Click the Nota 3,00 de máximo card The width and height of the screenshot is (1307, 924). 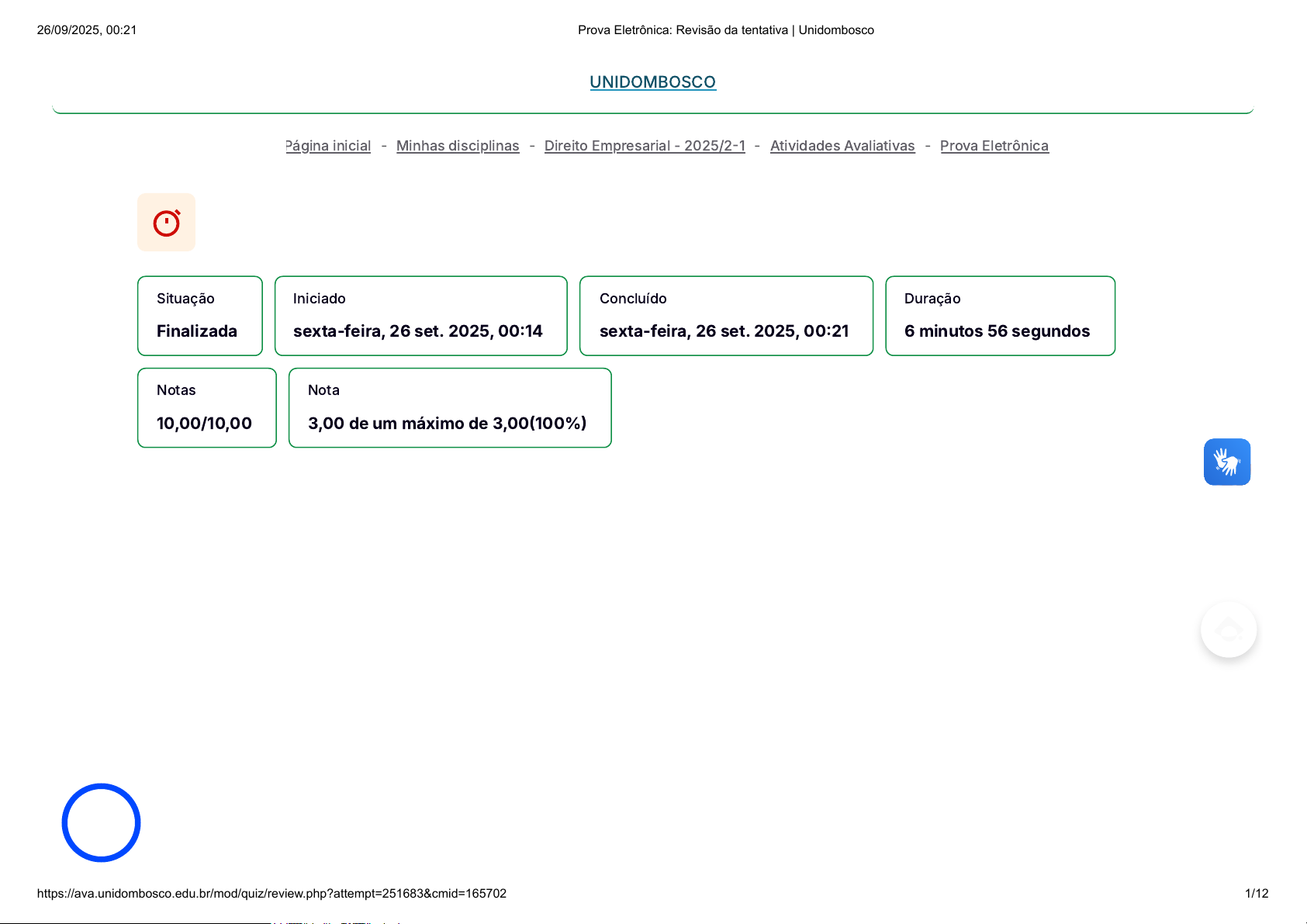point(450,408)
